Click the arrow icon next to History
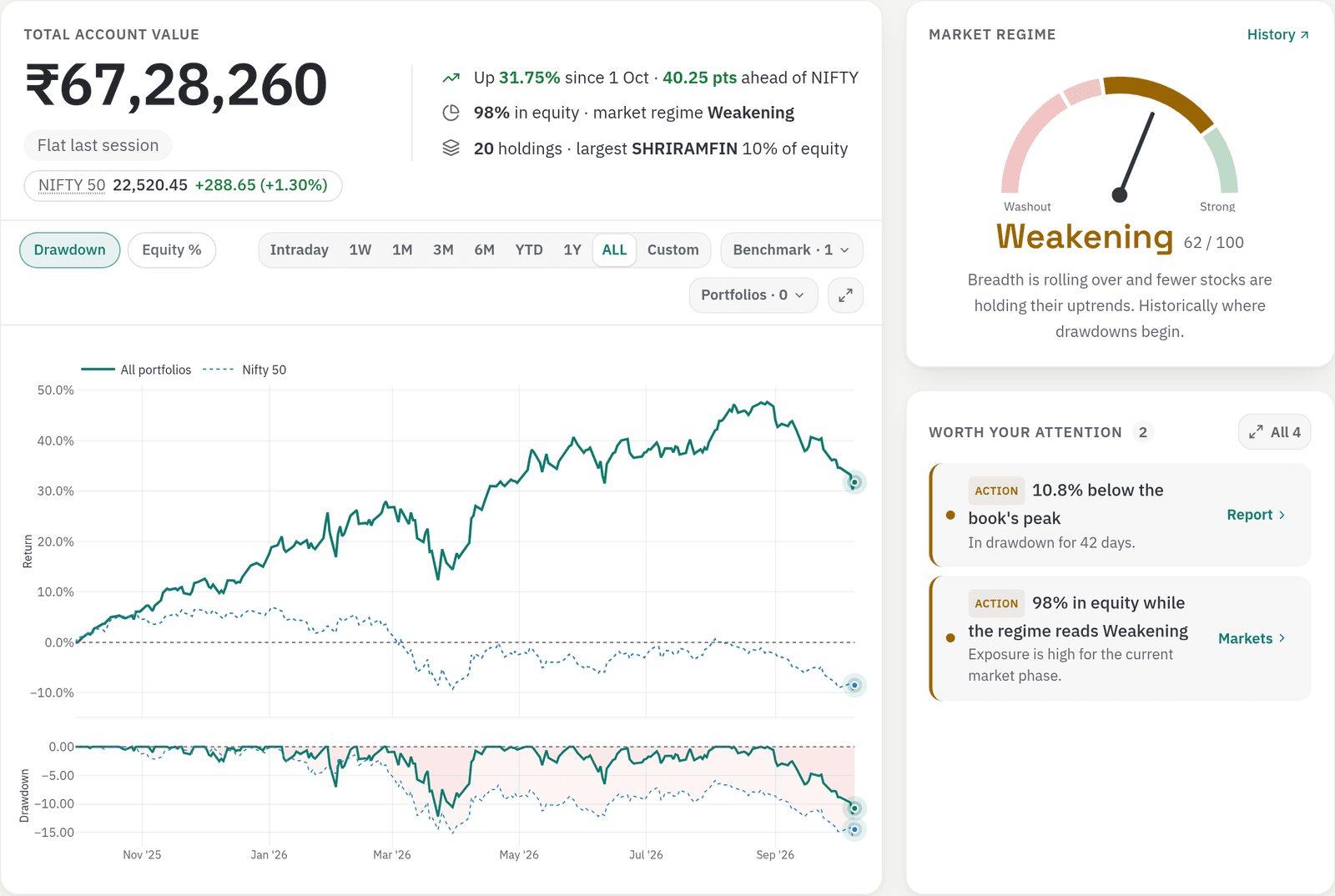This screenshot has width=1335, height=896. click(x=1304, y=35)
